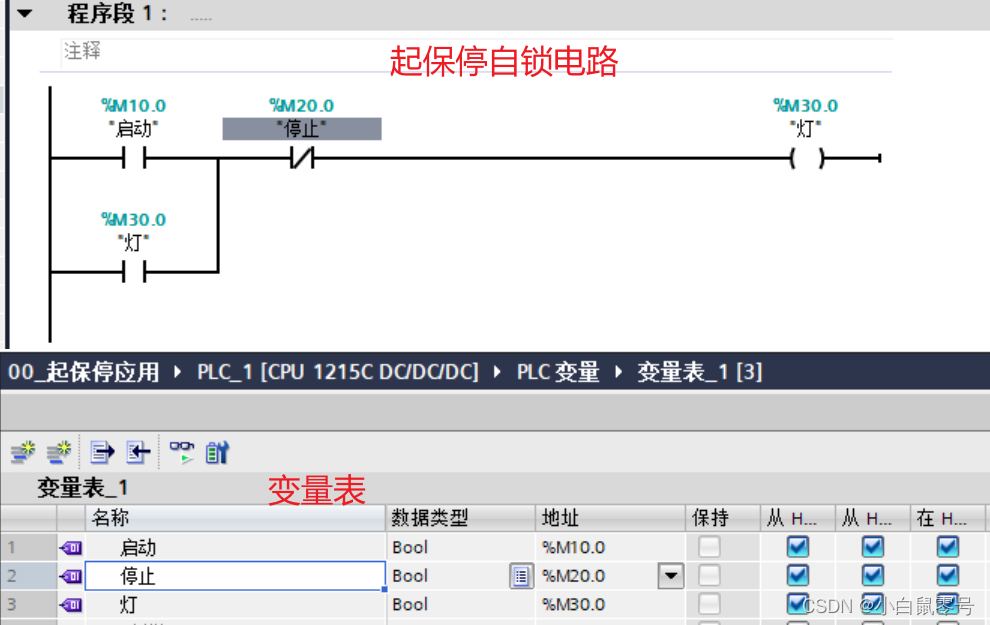Open PLC_1 [CPU 1215C DC/DC/DC] breadcrumb
This screenshot has height=625, width=990.
338,372
